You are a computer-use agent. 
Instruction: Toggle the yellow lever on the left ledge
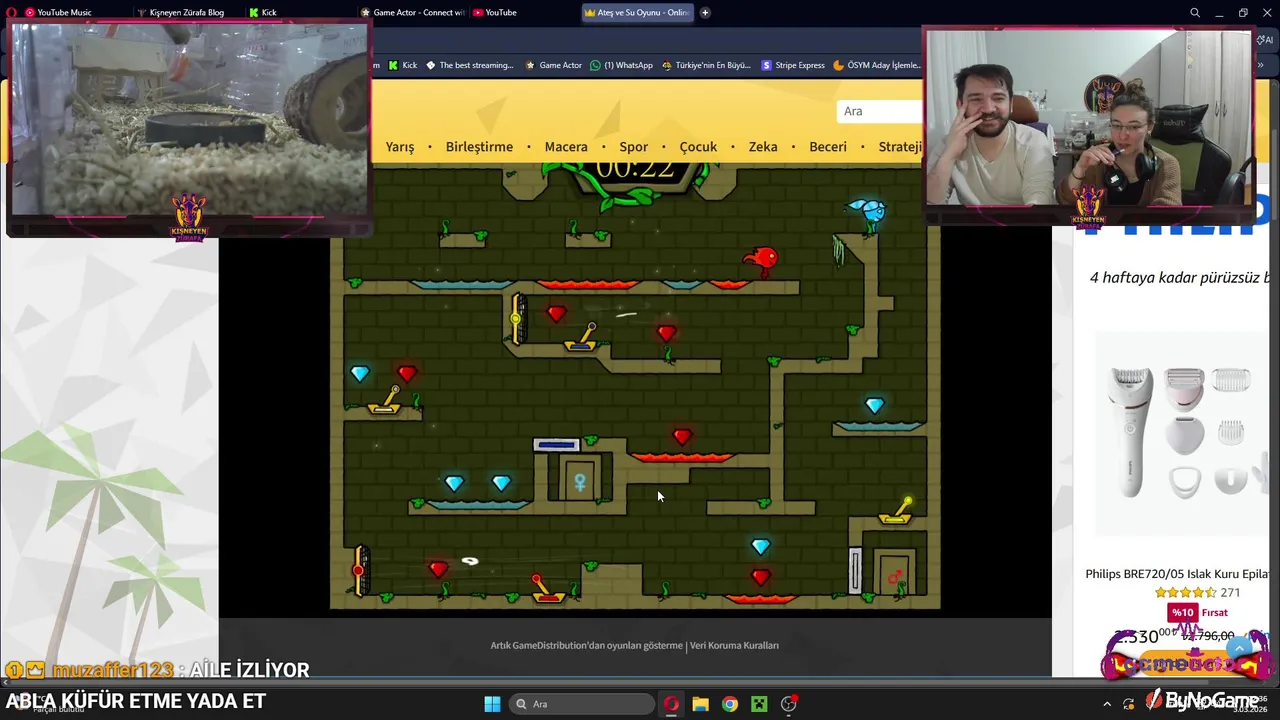click(x=386, y=401)
